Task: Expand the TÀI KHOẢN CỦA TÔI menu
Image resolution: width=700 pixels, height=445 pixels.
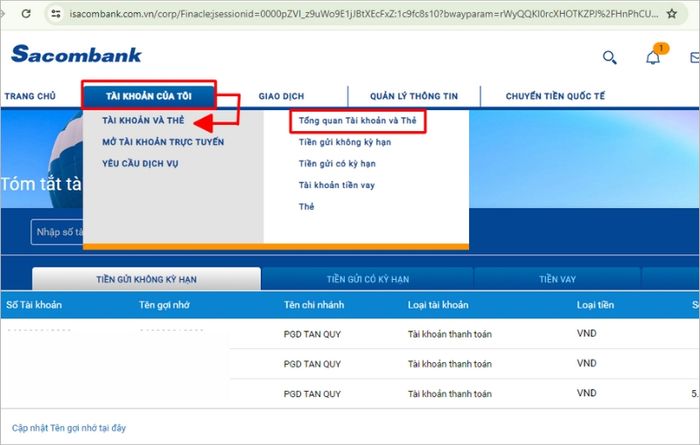Action: [x=148, y=96]
